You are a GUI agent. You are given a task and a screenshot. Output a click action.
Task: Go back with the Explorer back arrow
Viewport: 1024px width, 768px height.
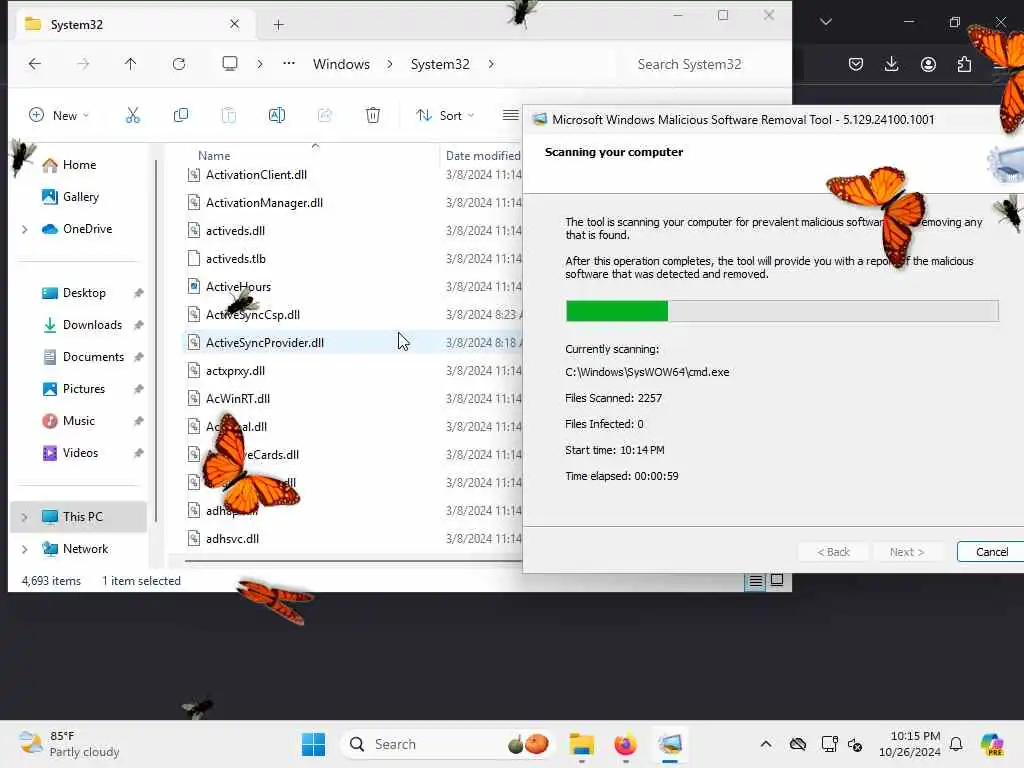tap(35, 64)
